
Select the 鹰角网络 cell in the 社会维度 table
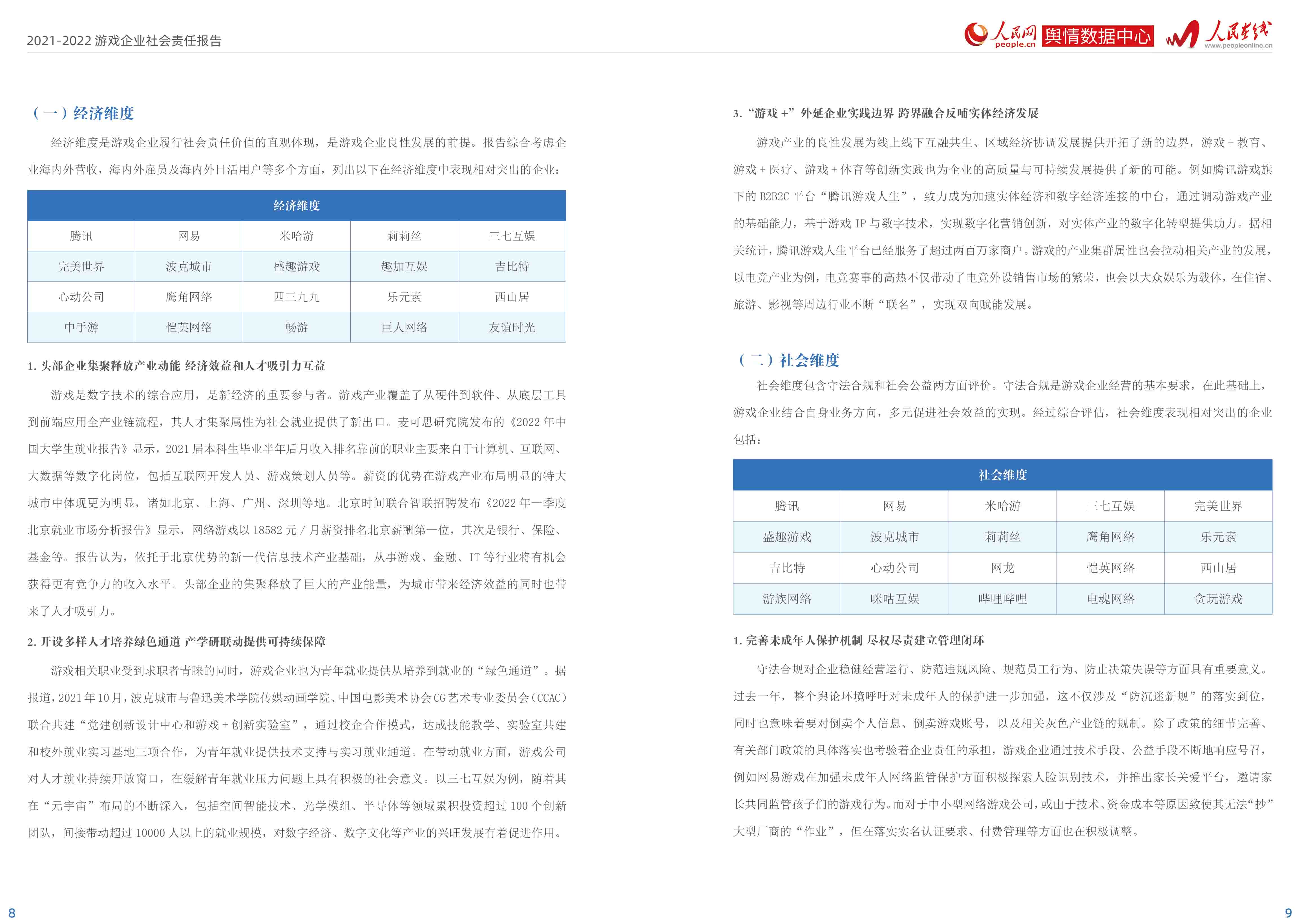[1111, 536]
